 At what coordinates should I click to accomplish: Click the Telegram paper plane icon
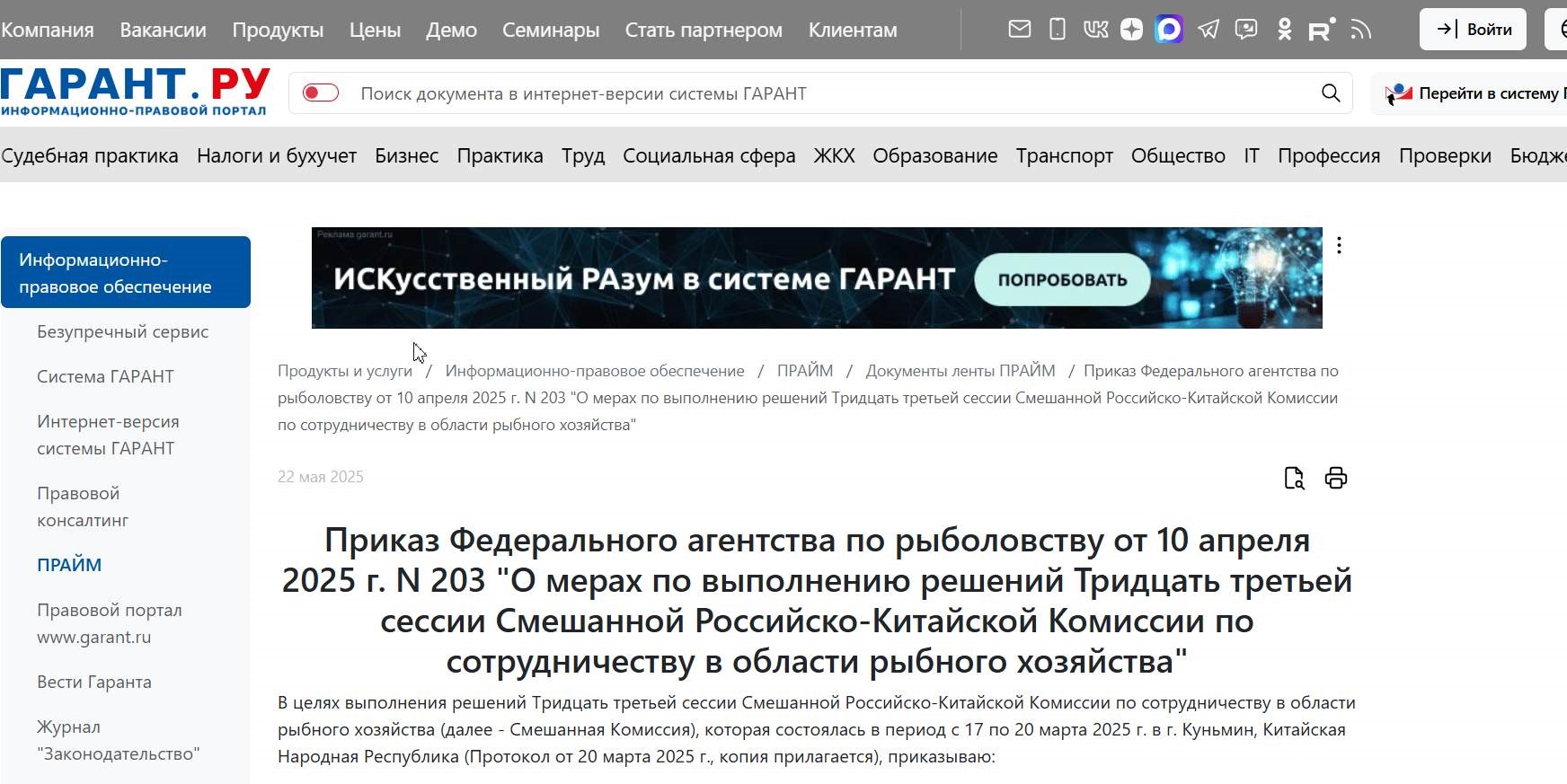tap(1208, 30)
